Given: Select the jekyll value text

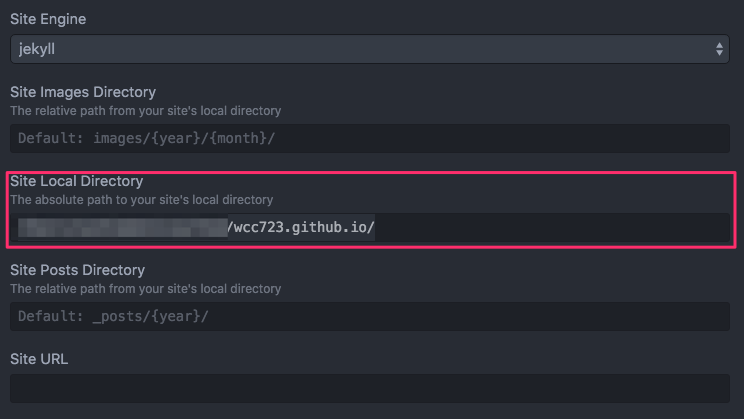Looking at the screenshot, I should (37, 49).
